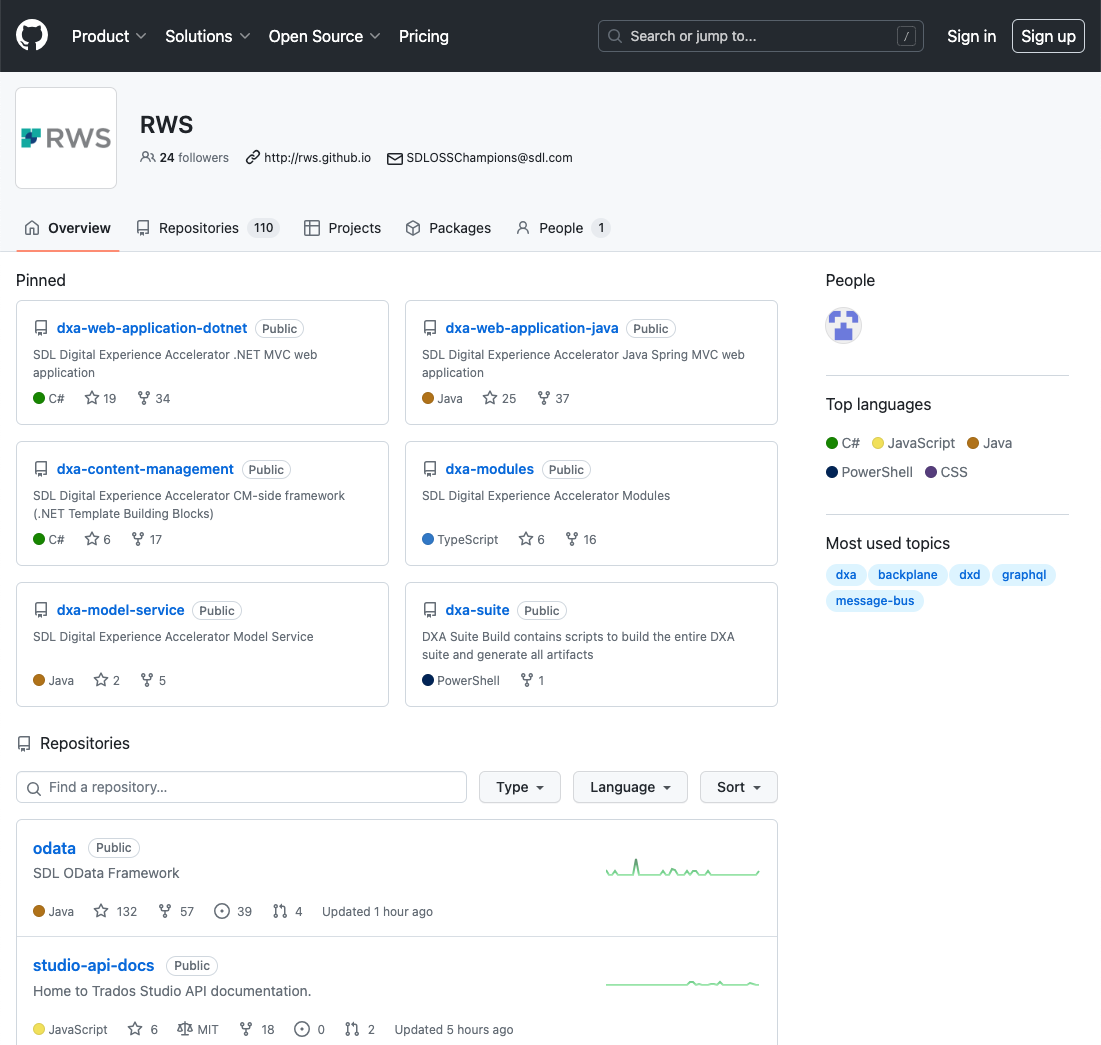Open the dxa-modules repository
Viewport: 1101px width, 1045px height.
[x=489, y=469]
